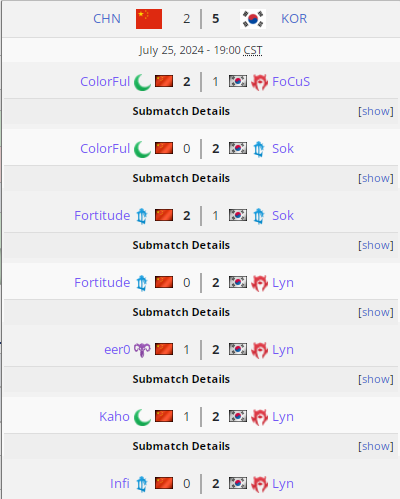Click Night Elf crescent icon next to Kaho
400x499 pixels.
pyautogui.click(x=142, y=417)
